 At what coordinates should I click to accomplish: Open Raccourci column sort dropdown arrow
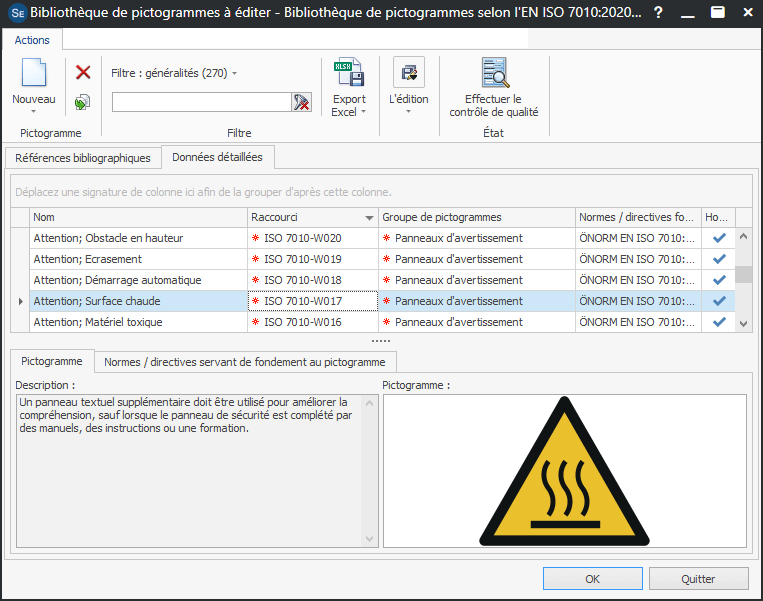(369, 218)
